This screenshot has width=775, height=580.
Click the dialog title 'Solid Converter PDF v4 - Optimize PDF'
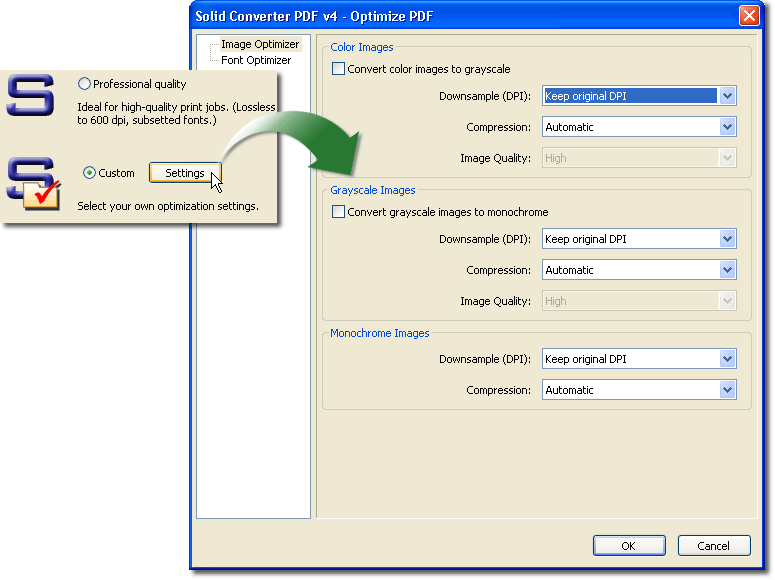314,16
